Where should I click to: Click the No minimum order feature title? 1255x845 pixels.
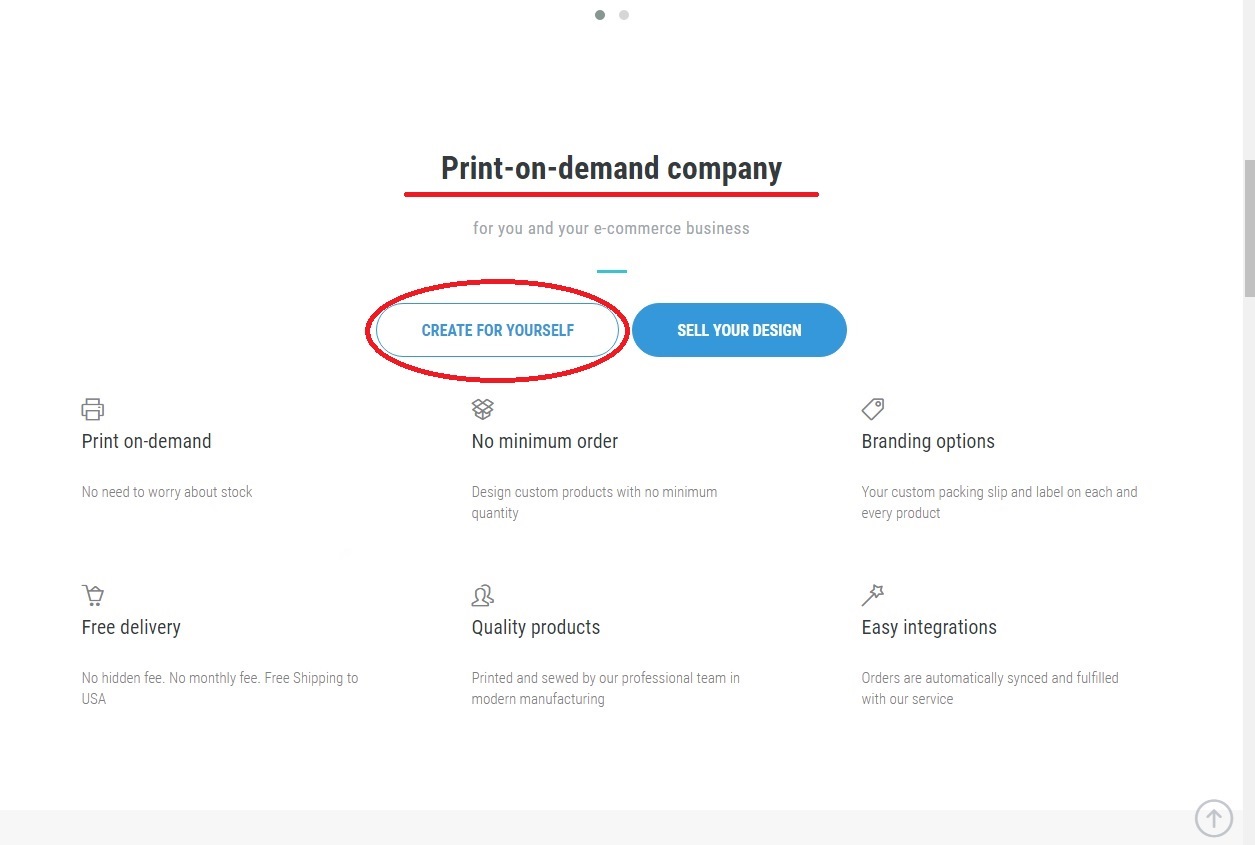(545, 441)
